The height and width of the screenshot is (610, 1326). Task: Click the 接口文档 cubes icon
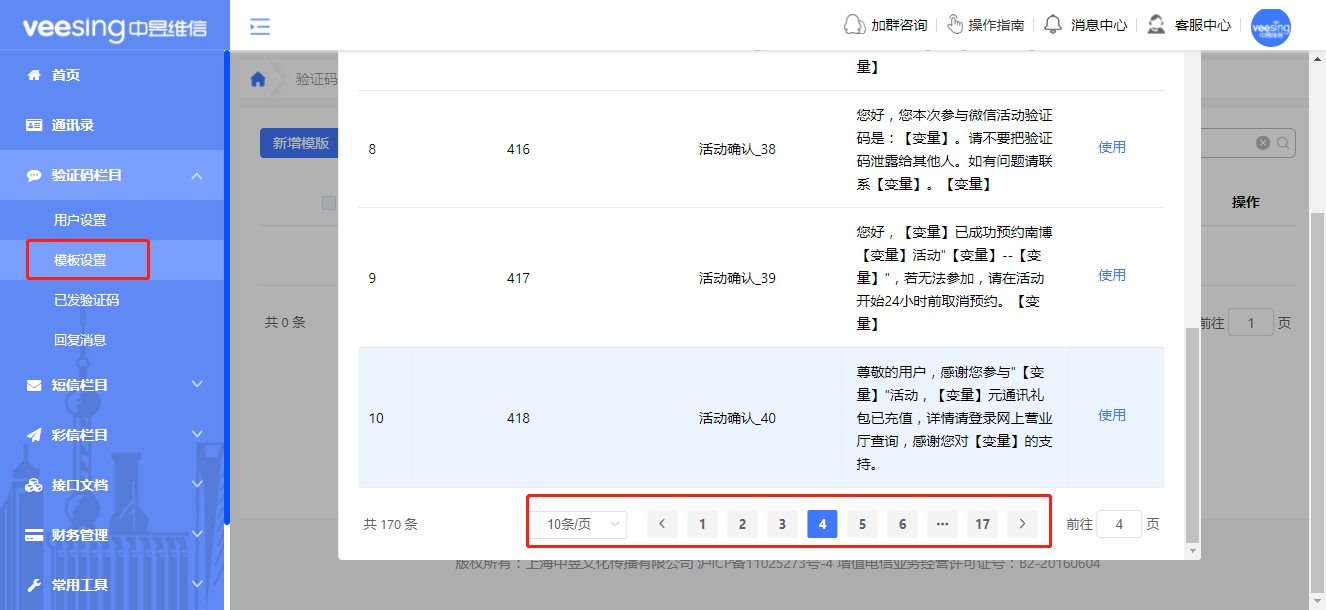(34, 485)
